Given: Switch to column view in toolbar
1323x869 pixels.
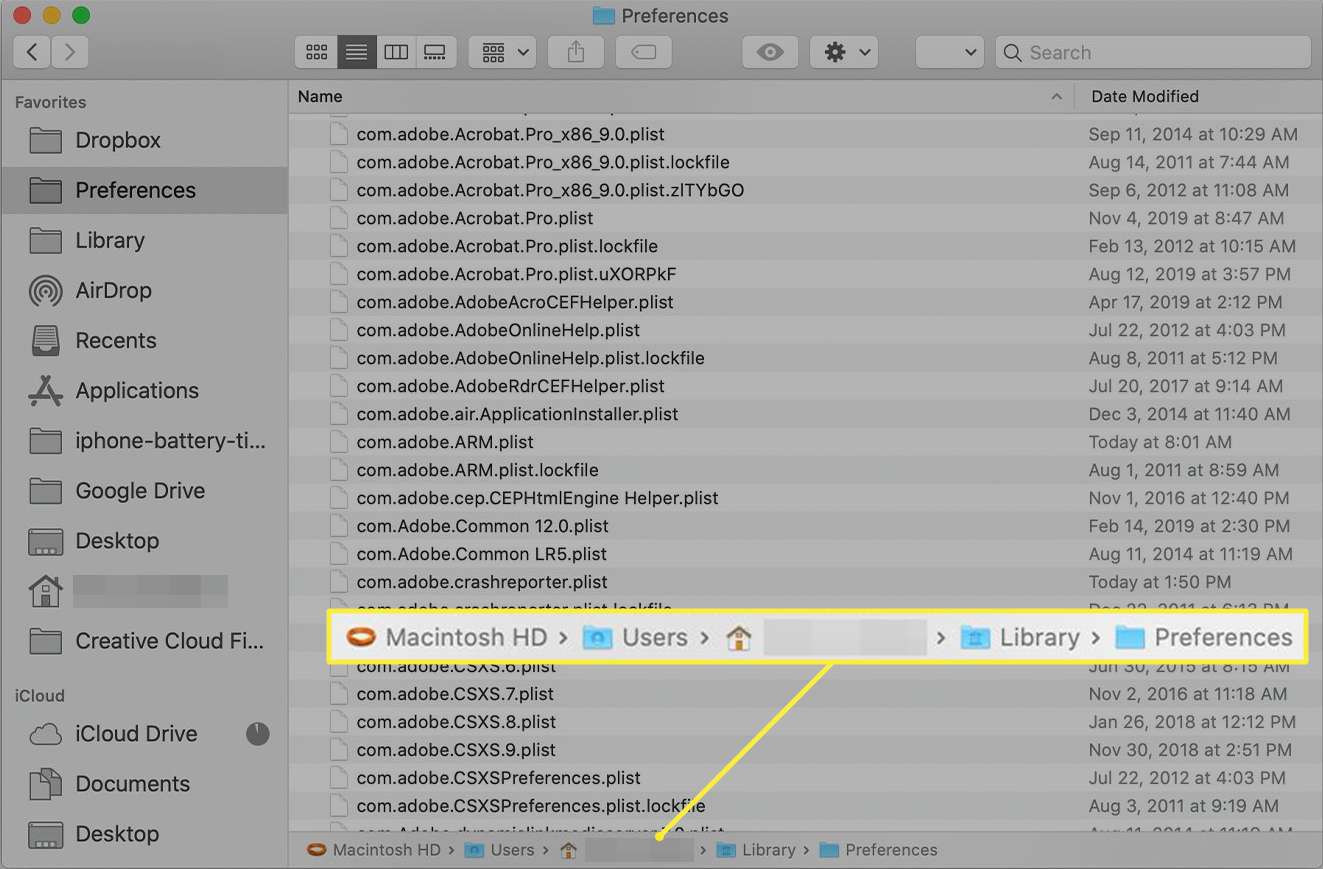Looking at the screenshot, I should click(x=396, y=53).
